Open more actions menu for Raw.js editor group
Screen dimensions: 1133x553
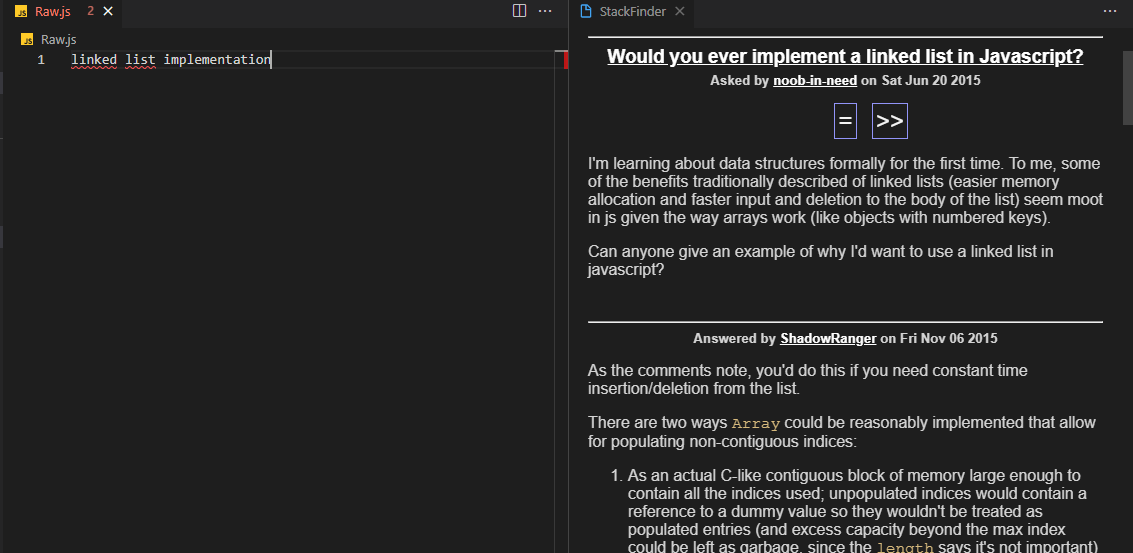click(546, 11)
